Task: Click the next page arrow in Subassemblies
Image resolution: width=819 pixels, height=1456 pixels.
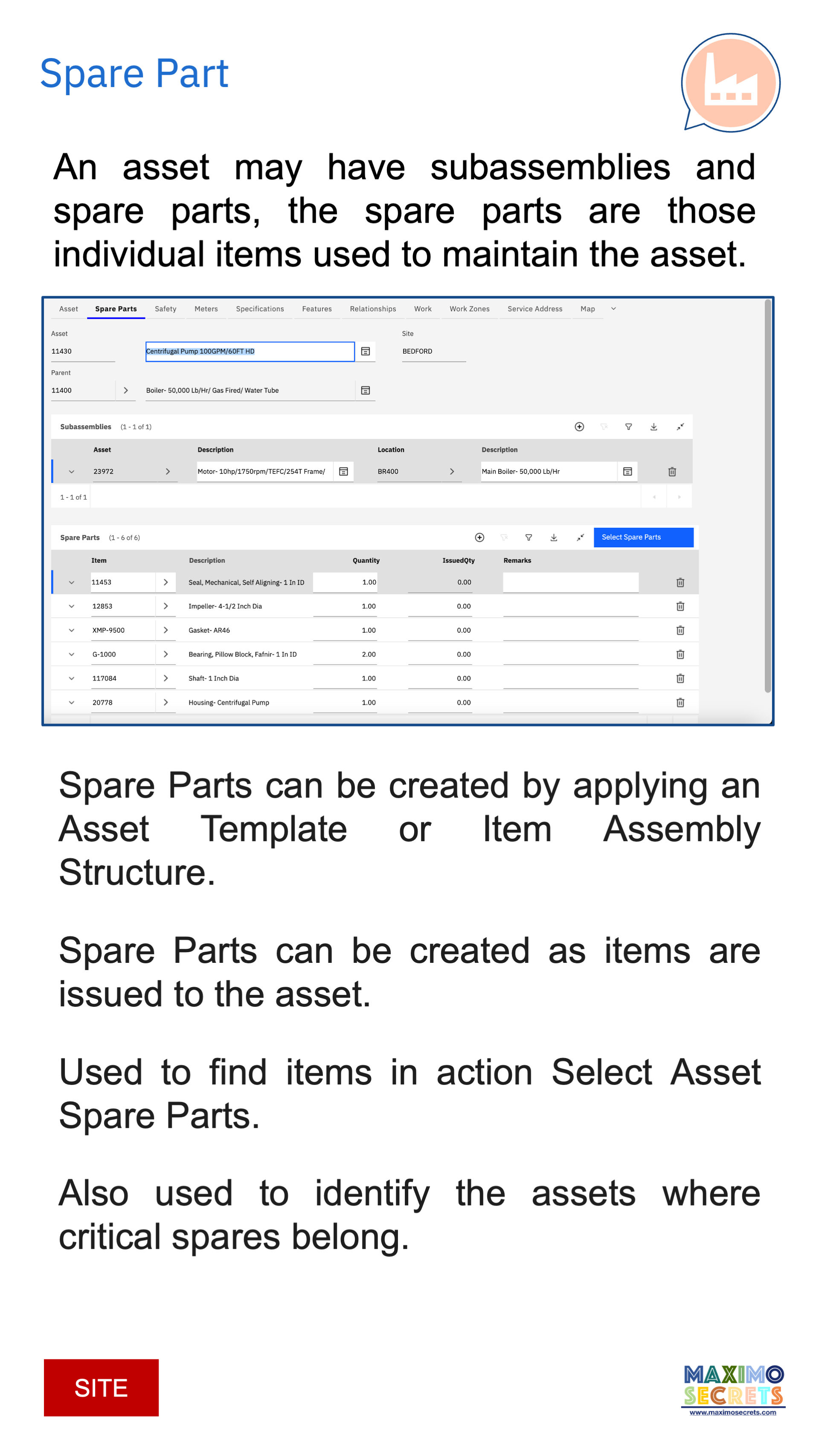Action: coord(679,497)
